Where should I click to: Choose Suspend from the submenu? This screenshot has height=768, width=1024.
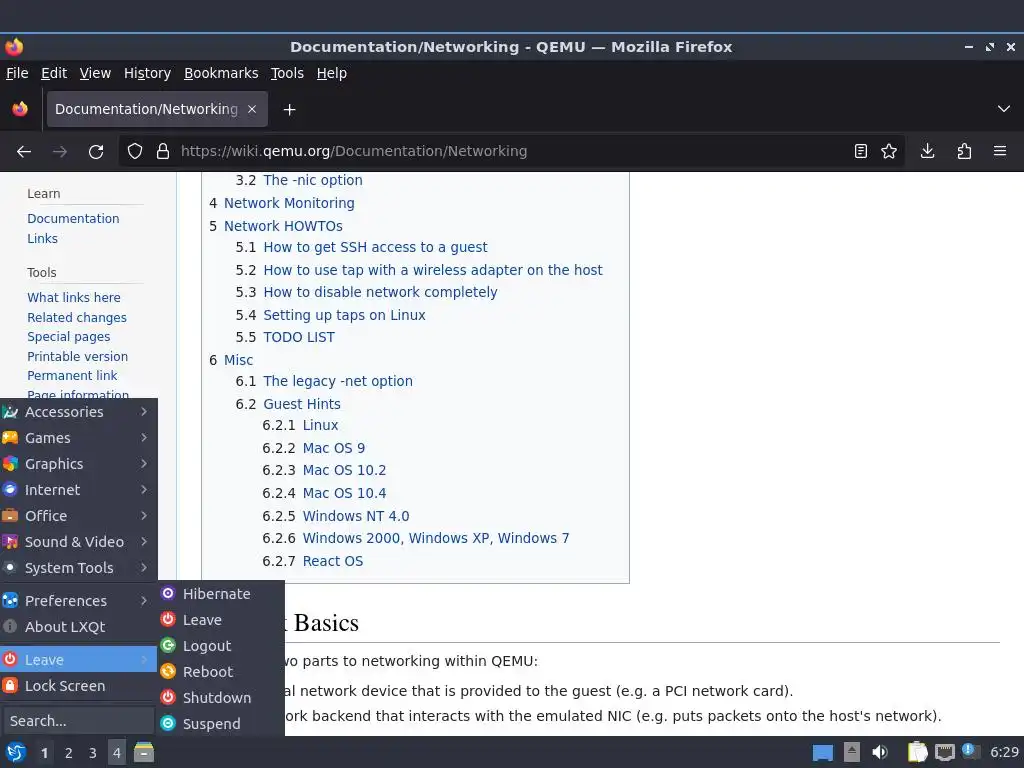tap(221, 724)
